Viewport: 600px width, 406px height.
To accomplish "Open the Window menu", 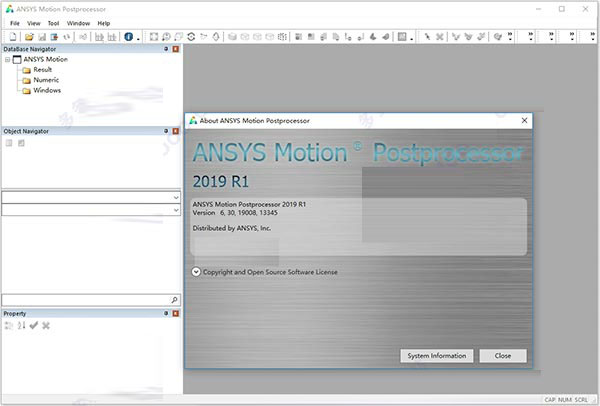I will pos(78,23).
